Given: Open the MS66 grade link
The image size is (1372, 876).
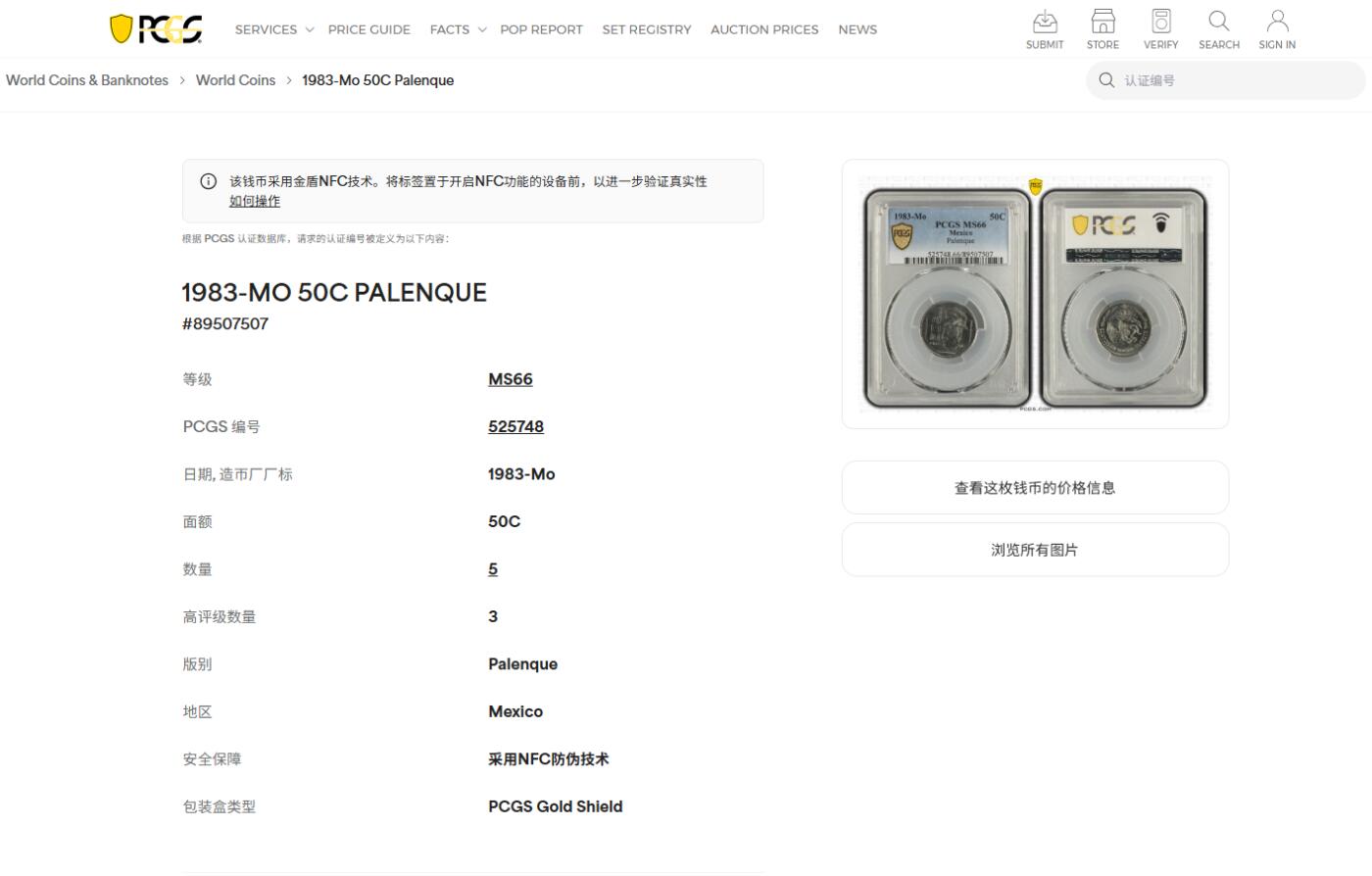Looking at the screenshot, I should pyautogui.click(x=511, y=379).
